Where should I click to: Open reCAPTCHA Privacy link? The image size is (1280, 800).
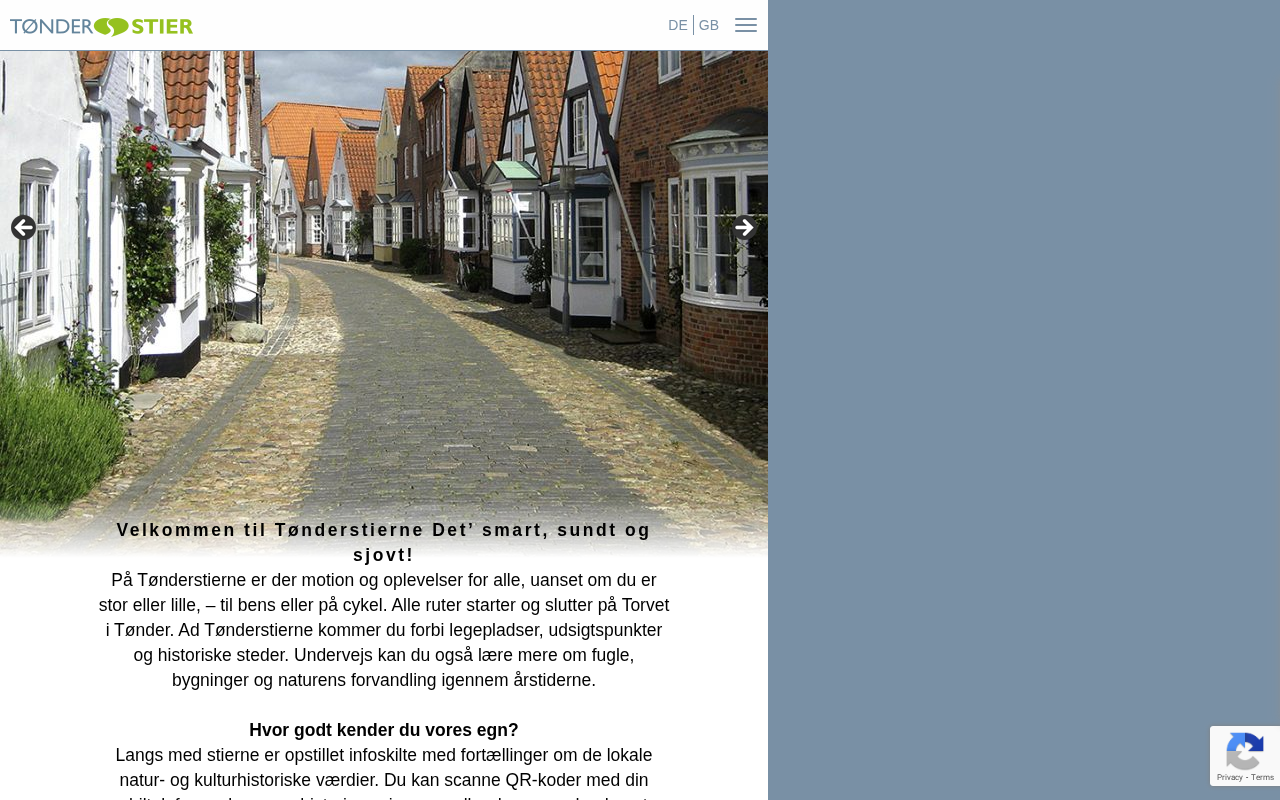click(x=1229, y=777)
